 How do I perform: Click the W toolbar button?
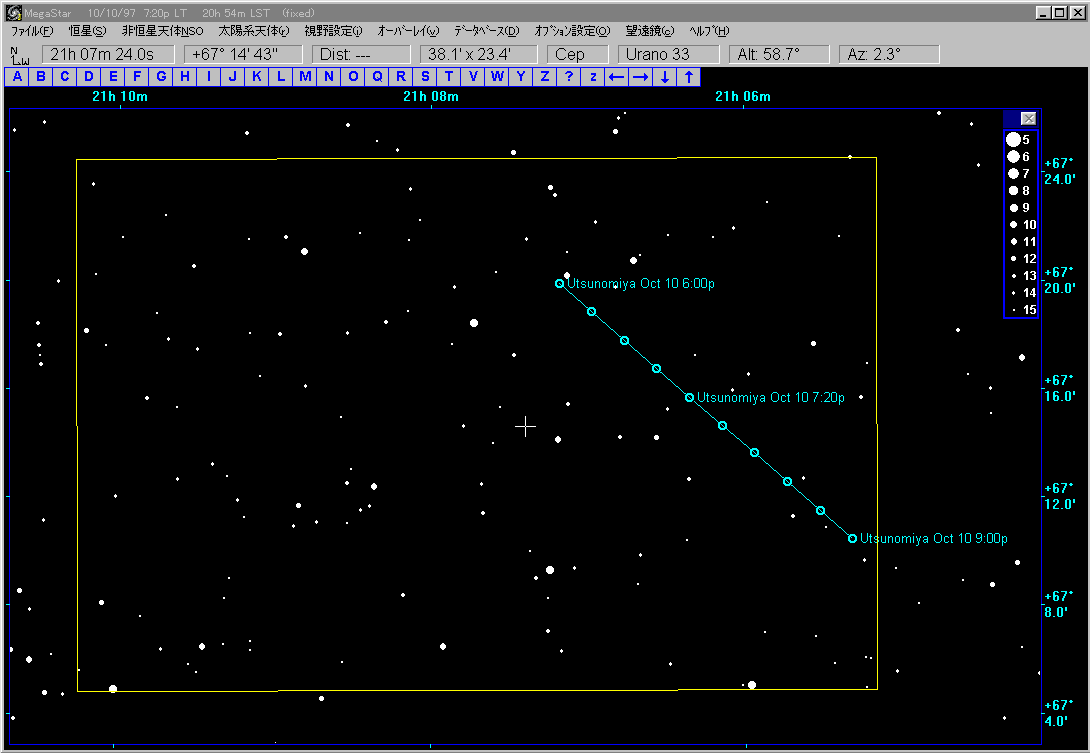tap(497, 76)
